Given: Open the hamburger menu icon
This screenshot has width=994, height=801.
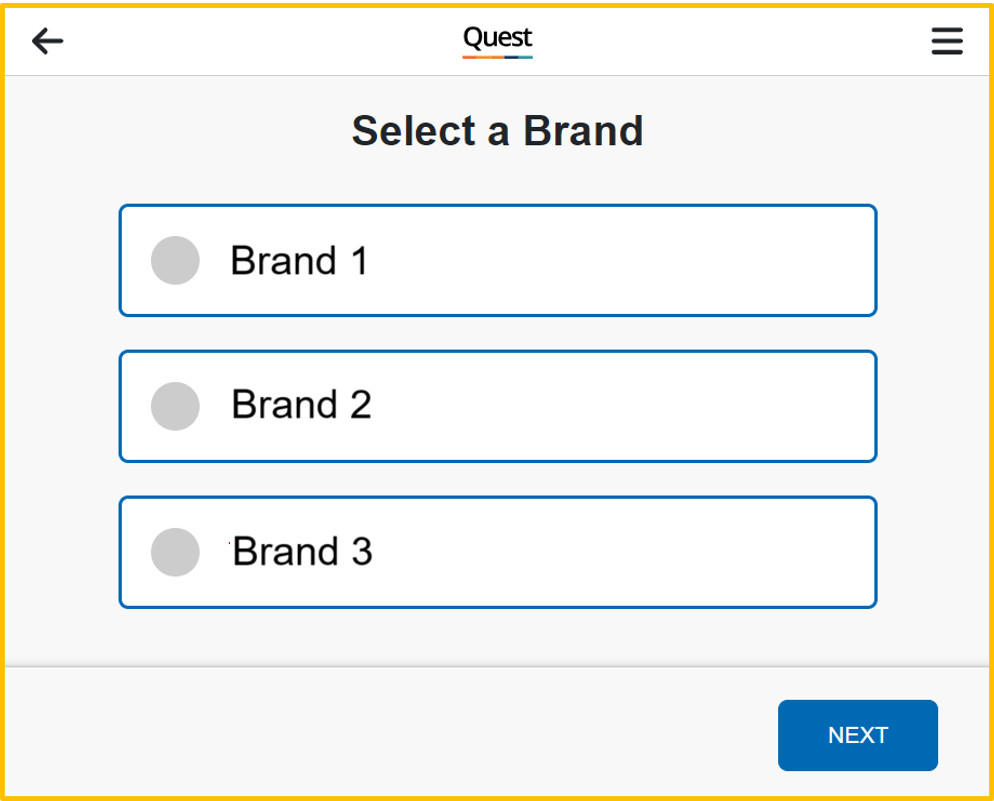Looking at the screenshot, I should [x=946, y=41].
